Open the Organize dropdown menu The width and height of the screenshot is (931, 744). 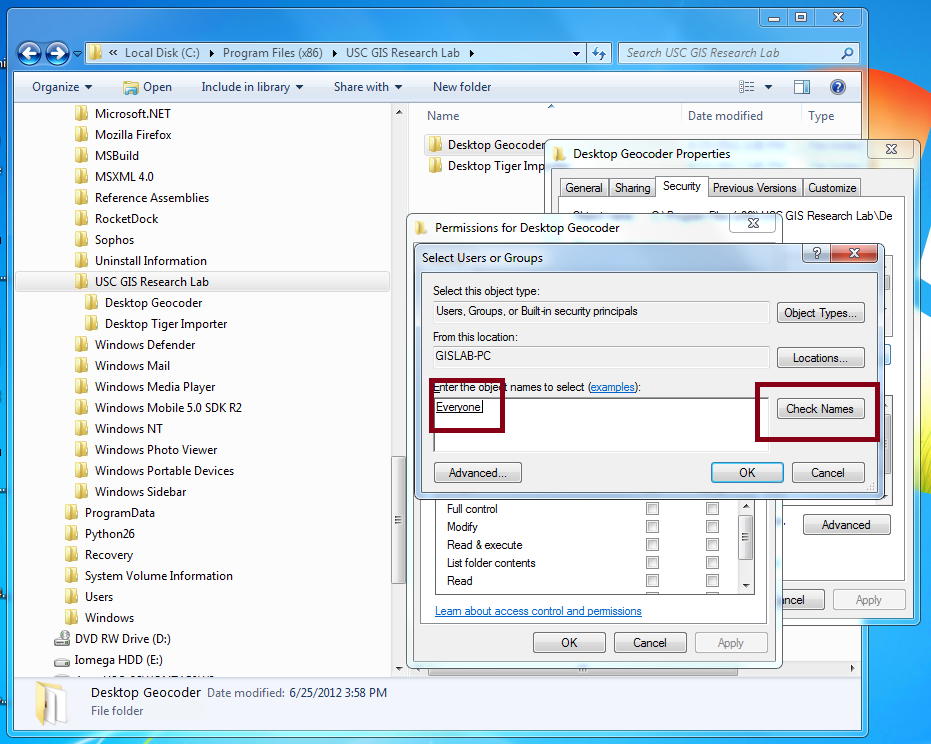pos(62,87)
